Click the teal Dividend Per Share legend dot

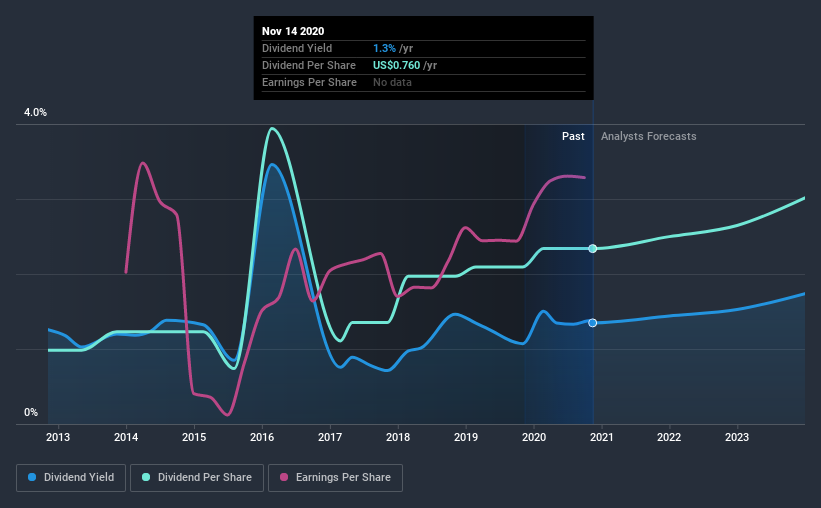pos(146,477)
